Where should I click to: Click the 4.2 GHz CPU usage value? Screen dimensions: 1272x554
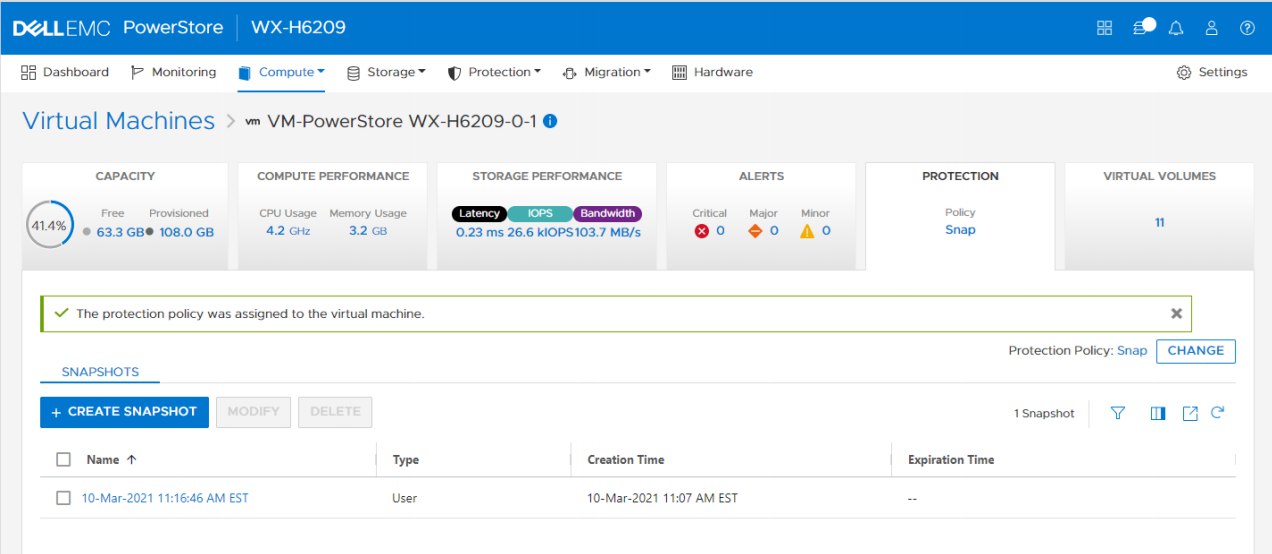click(288, 231)
